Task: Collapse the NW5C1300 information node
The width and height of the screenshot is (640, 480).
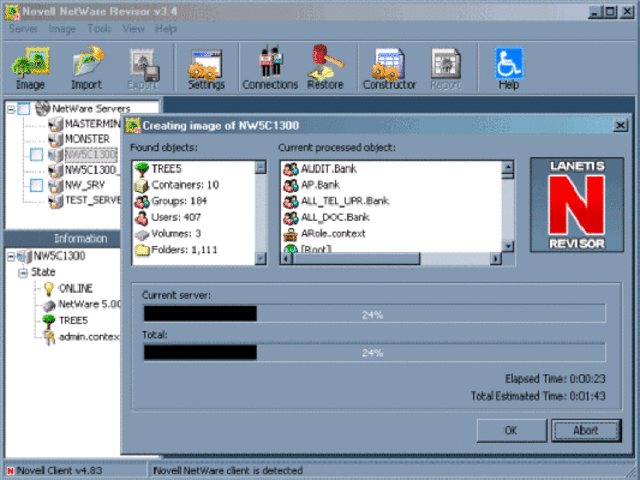Action: tap(11, 257)
